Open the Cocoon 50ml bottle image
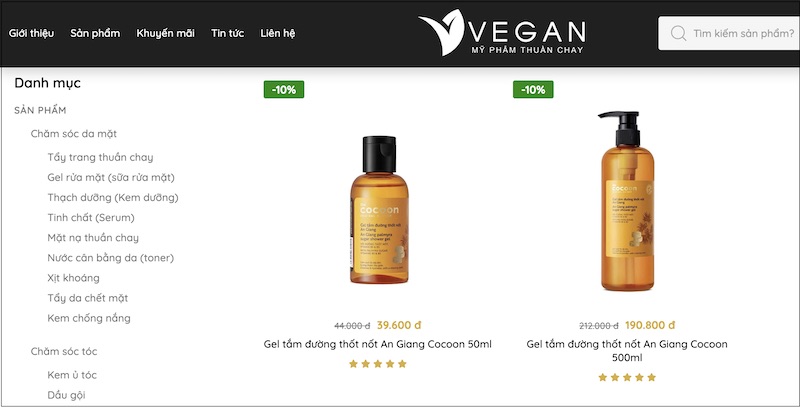 [x=379, y=210]
